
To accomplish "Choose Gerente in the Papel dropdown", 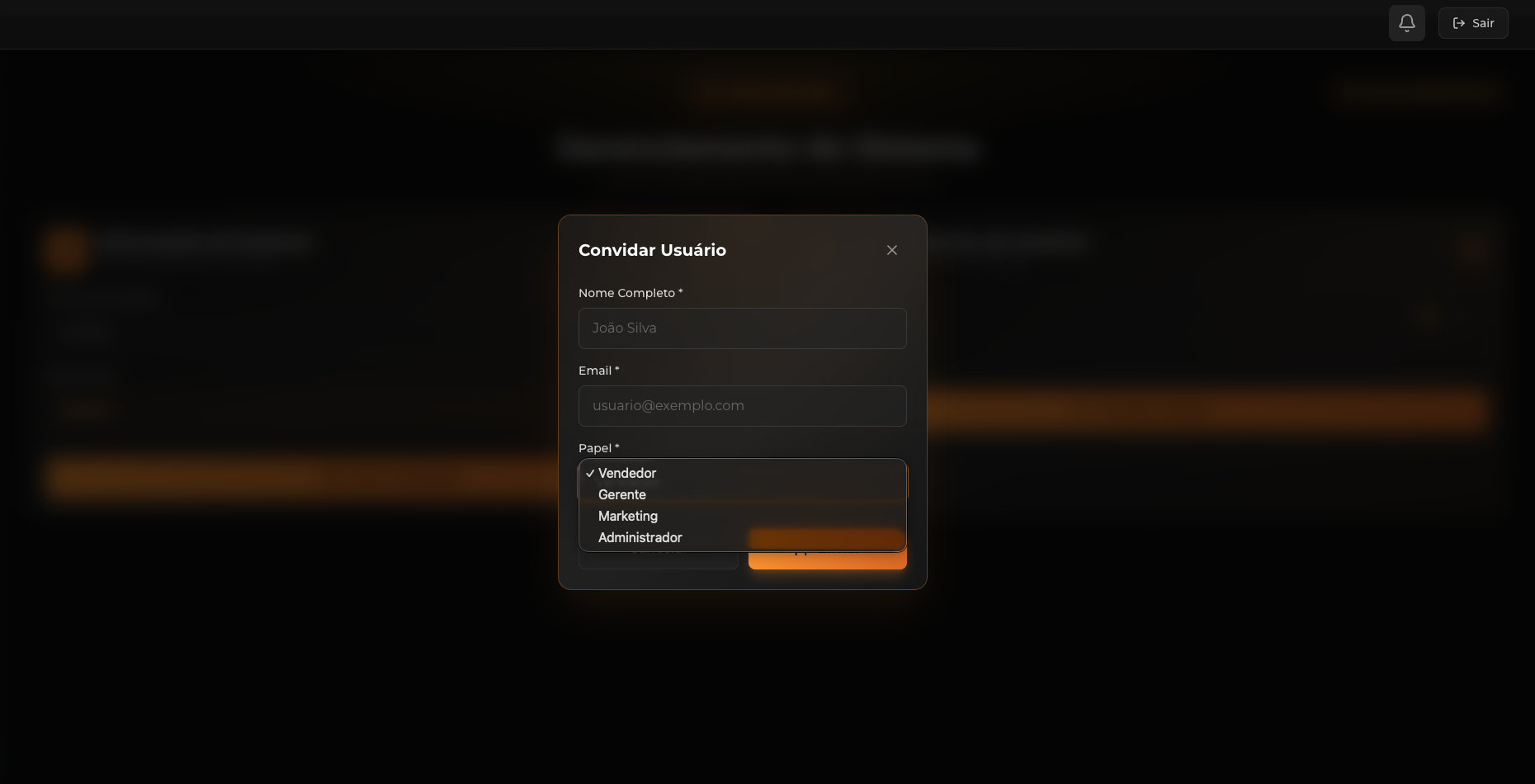I will (622, 495).
